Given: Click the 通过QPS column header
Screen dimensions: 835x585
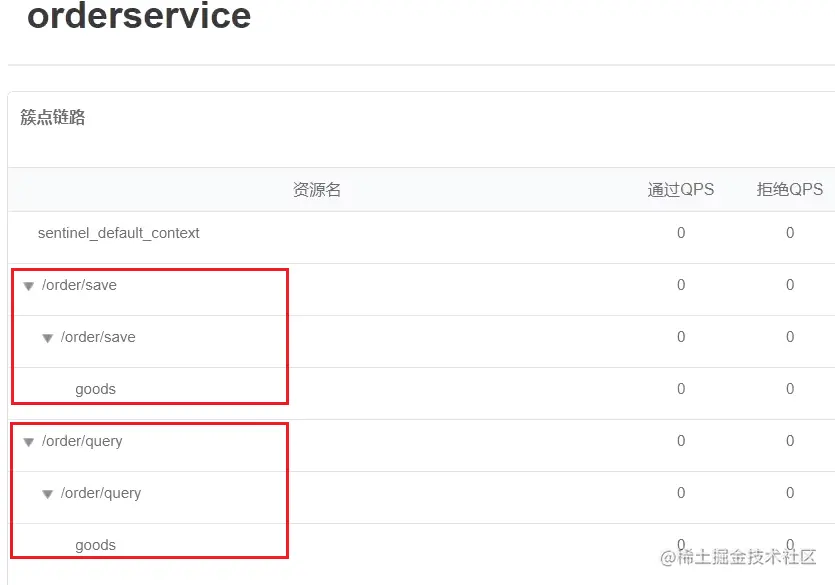Looking at the screenshot, I should [681, 189].
